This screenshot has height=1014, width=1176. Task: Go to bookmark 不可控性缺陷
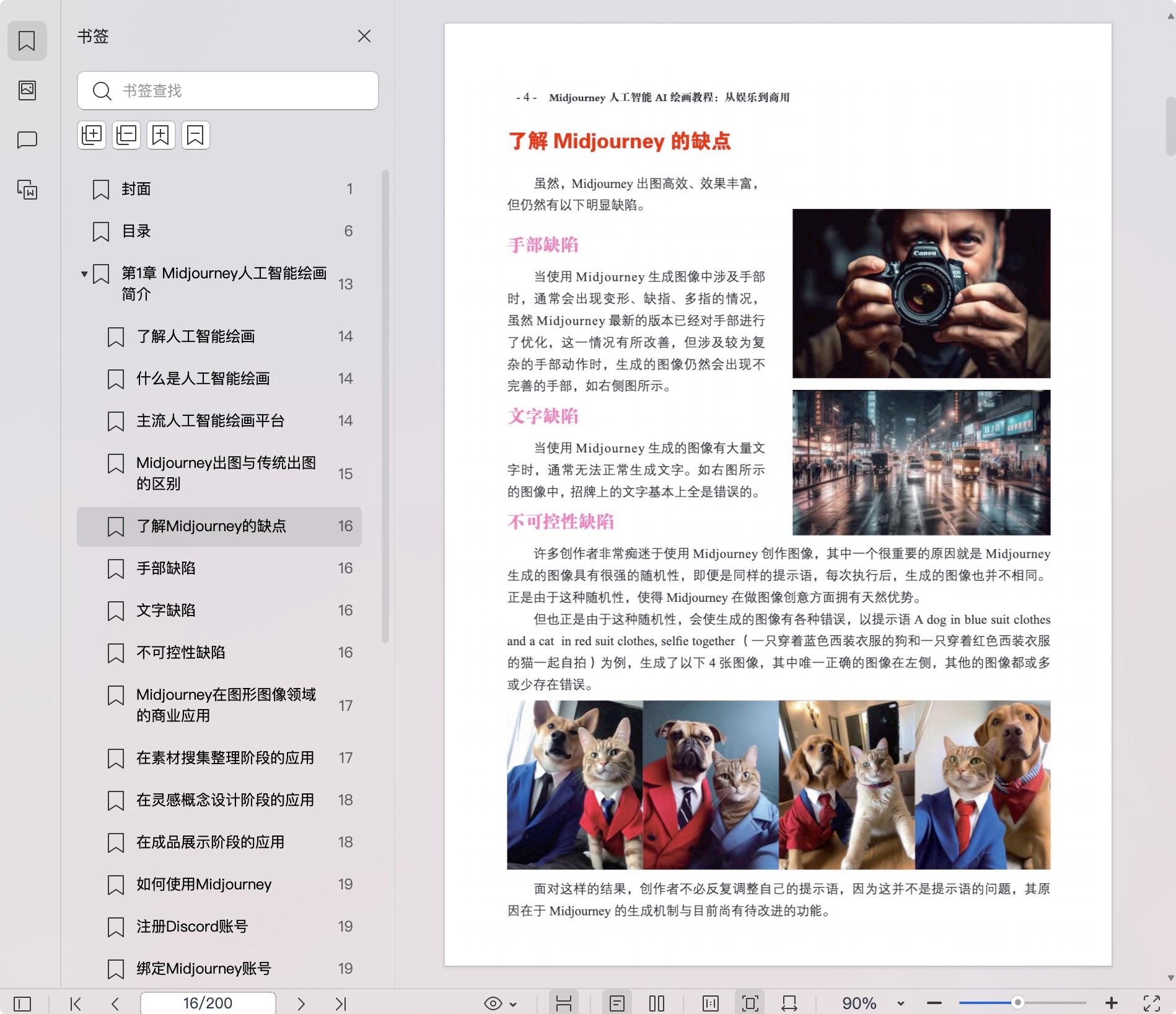(219, 653)
